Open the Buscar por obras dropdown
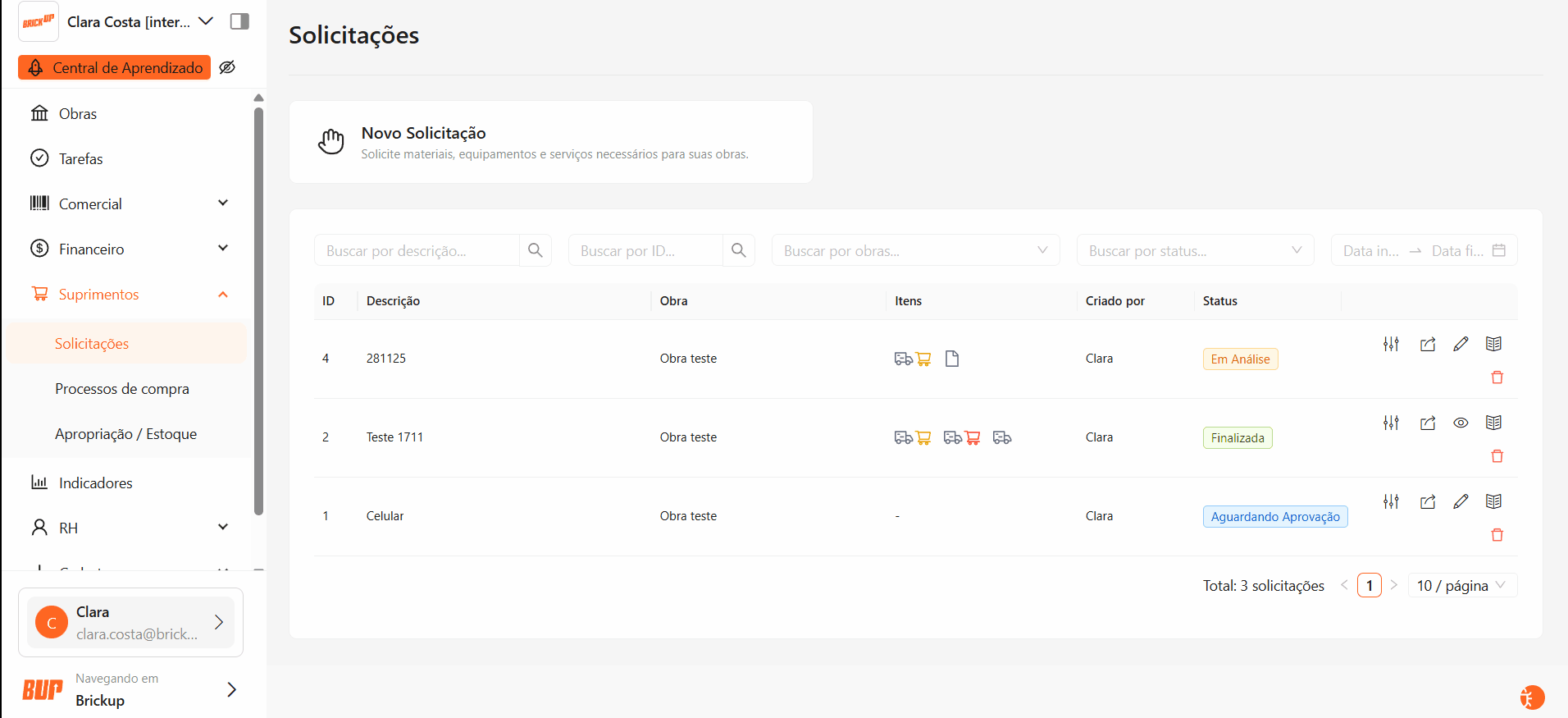The width and height of the screenshot is (1568, 718). [x=915, y=250]
